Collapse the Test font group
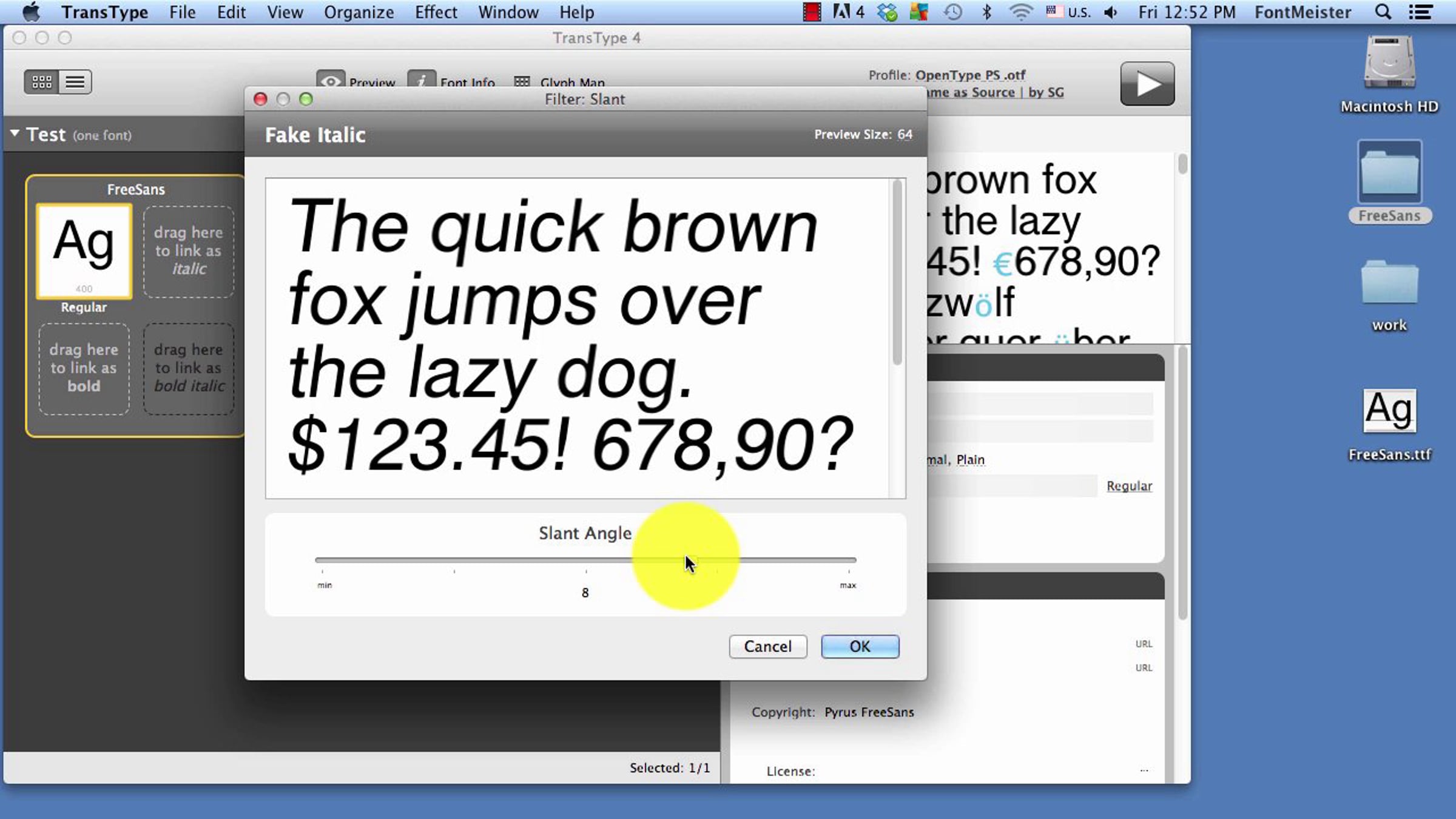1456x819 pixels. pos(15,133)
